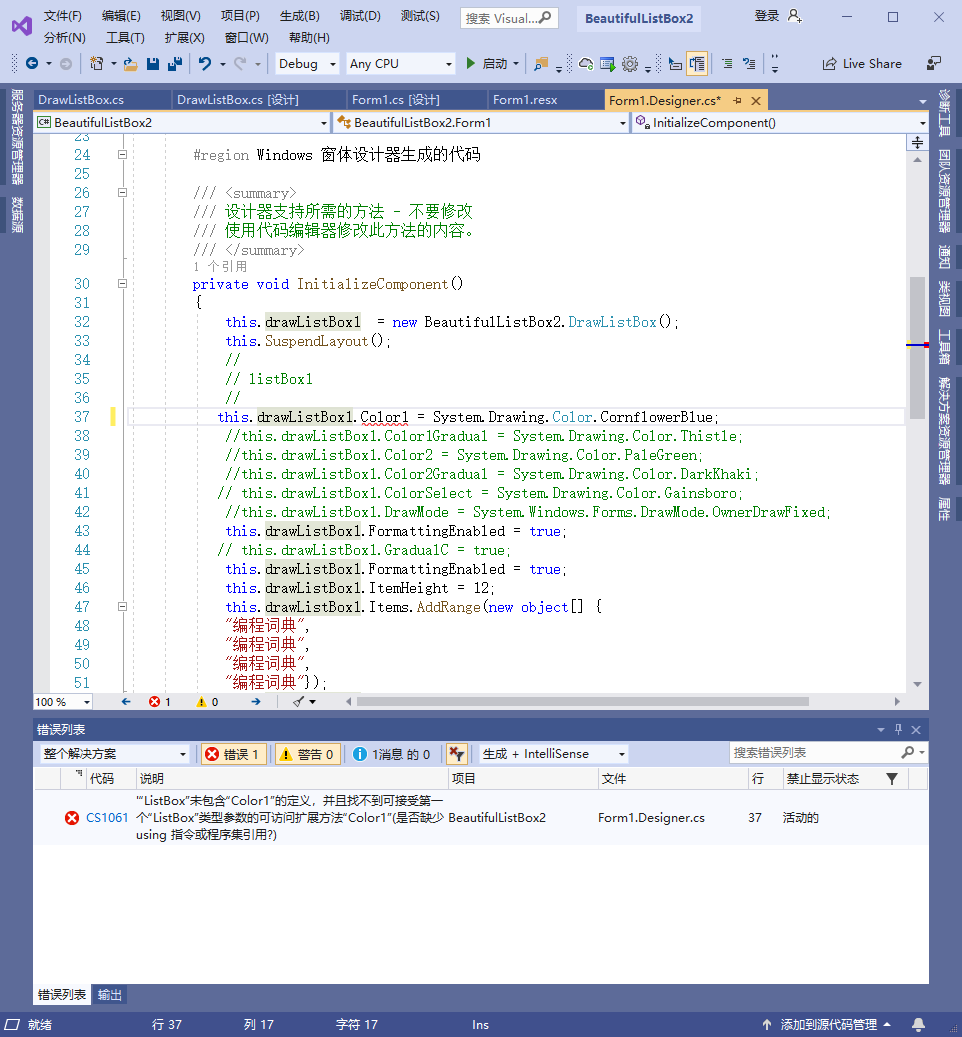This screenshot has width=962, height=1037.
Task: Open the 整个解决方案 scope dropdown
Action: [x=114, y=754]
